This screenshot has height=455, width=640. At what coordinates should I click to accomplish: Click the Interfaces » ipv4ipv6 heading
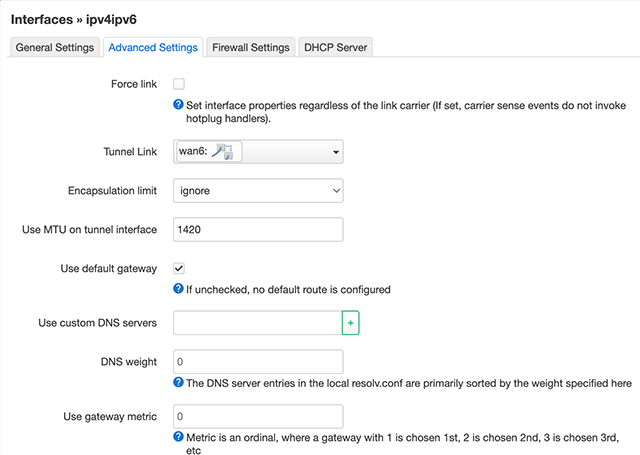[74, 20]
